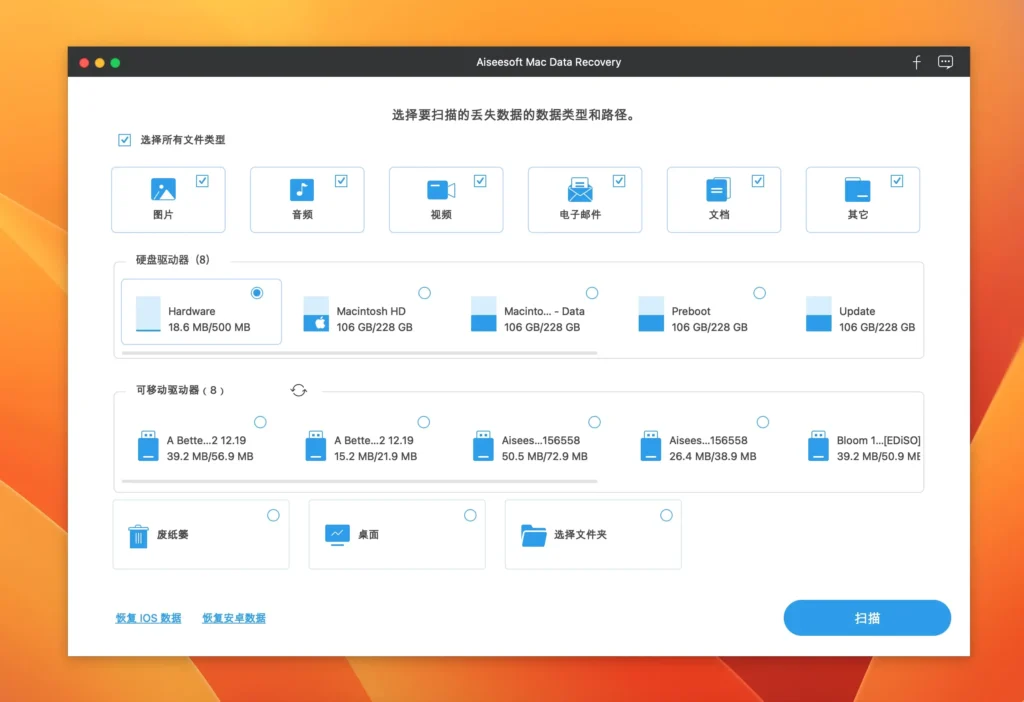Select the 废纸篓 radio button
This screenshot has width=1024, height=702.
click(273, 515)
